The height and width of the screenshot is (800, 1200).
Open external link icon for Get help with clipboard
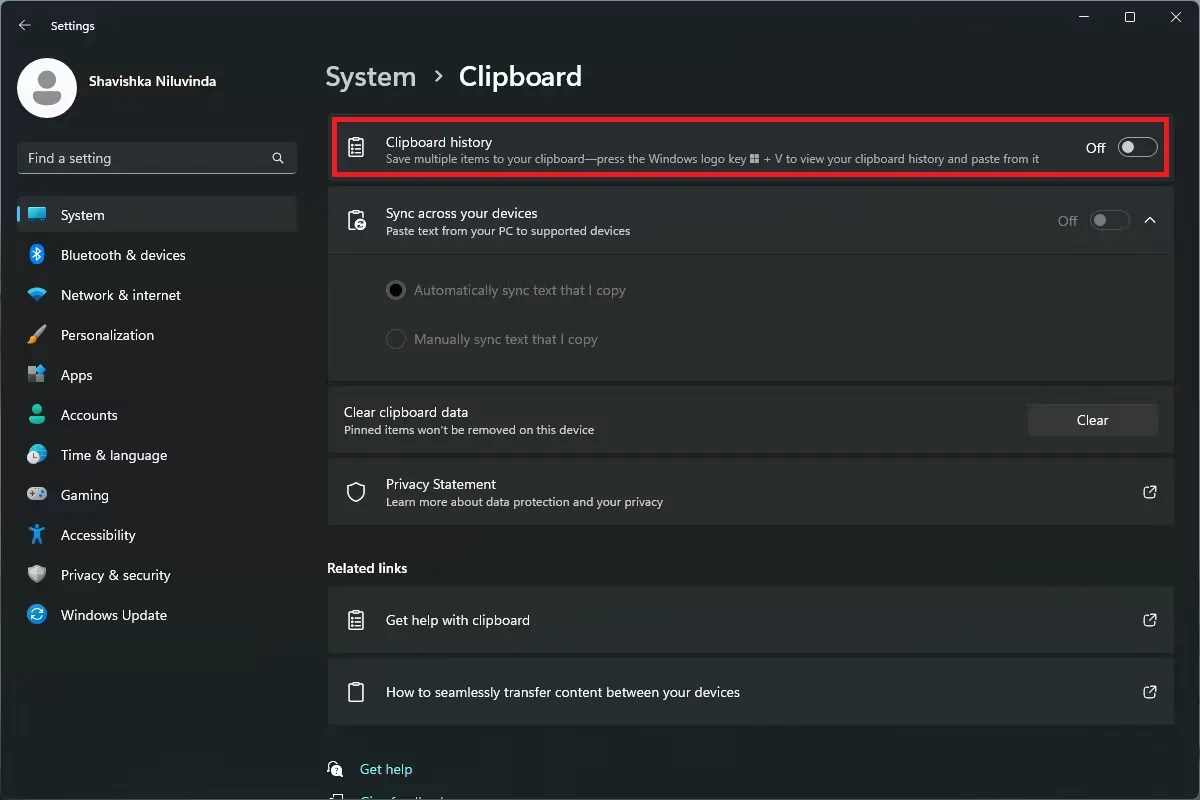tap(1150, 620)
